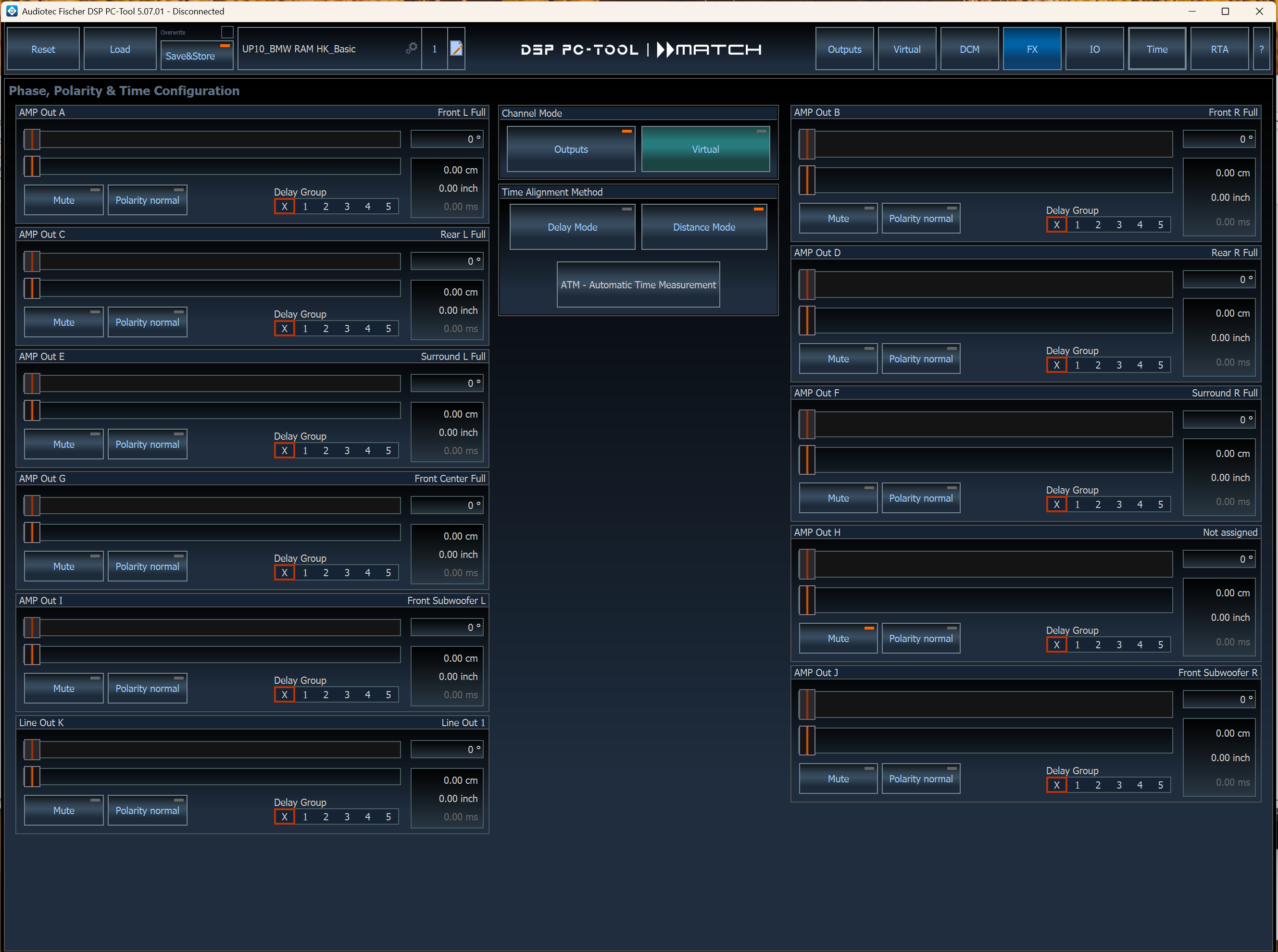Mute AMP Out B Front R Full
1278x952 pixels.
pos(838,218)
